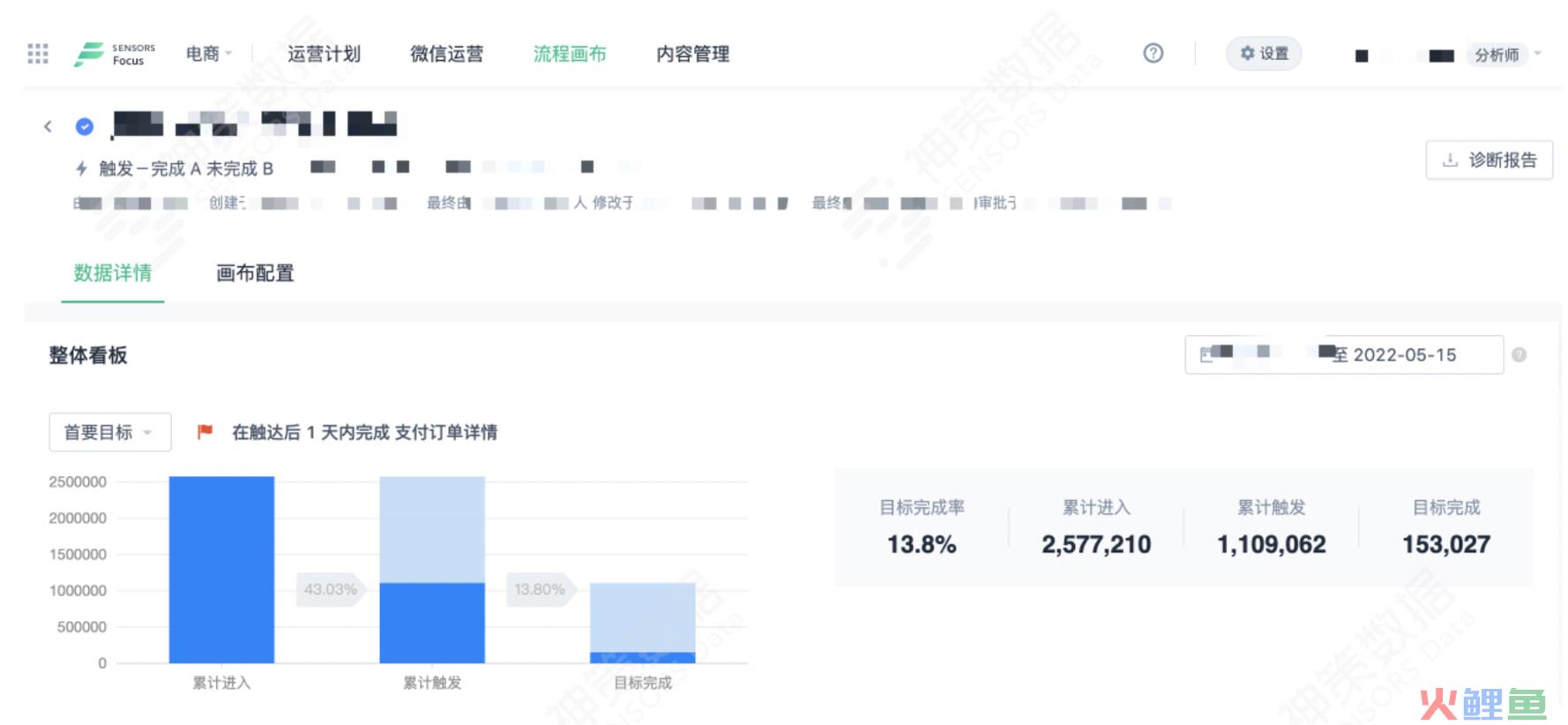Screen dimensions: 1568x725
Task: Click the blue verified status badge
Action: 85,127
